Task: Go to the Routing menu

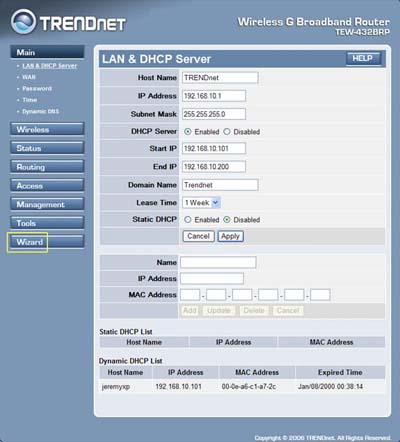Action: tap(47, 167)
